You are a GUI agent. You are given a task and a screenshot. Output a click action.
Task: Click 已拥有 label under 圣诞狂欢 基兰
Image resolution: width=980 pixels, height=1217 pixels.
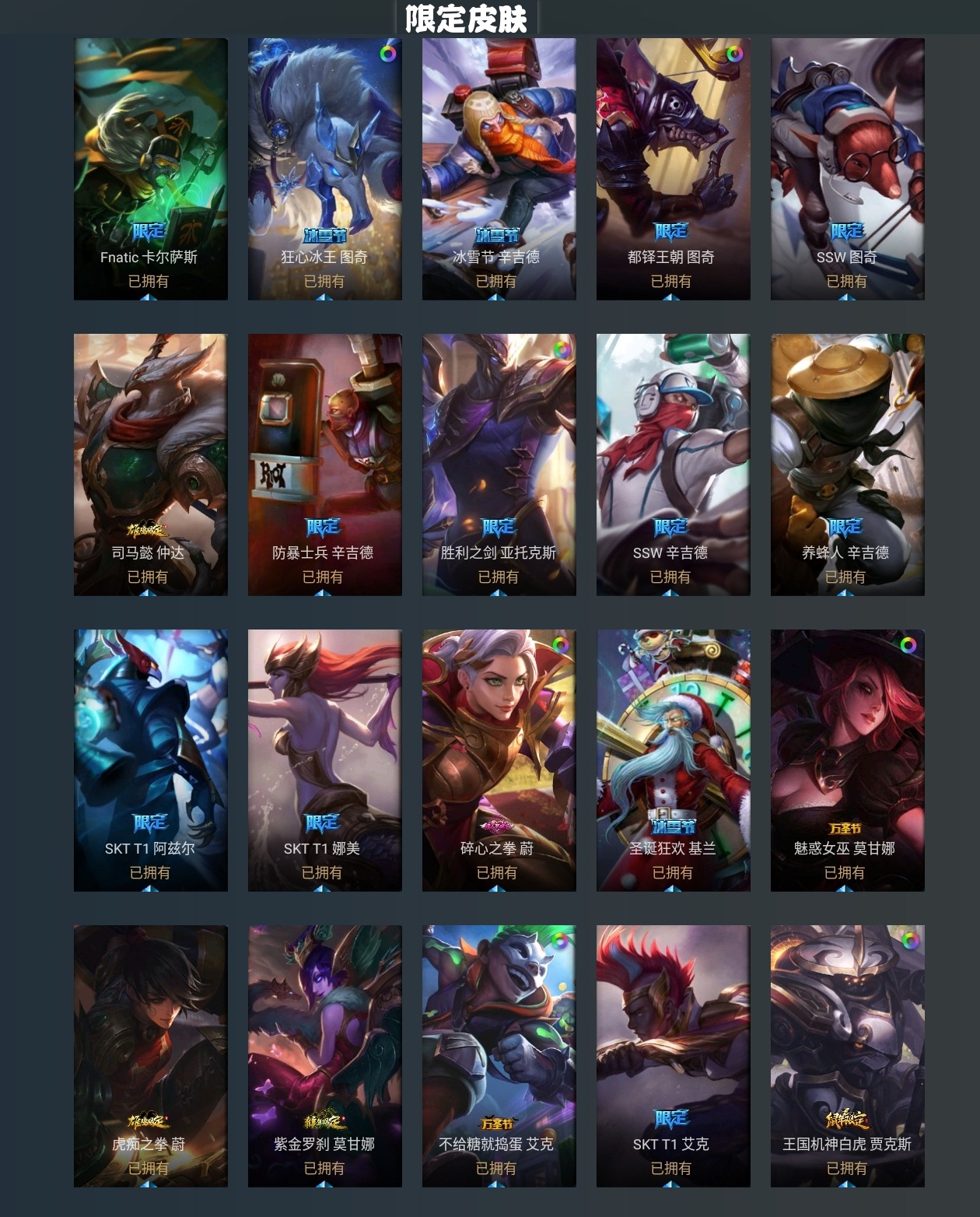click(672, 873)
